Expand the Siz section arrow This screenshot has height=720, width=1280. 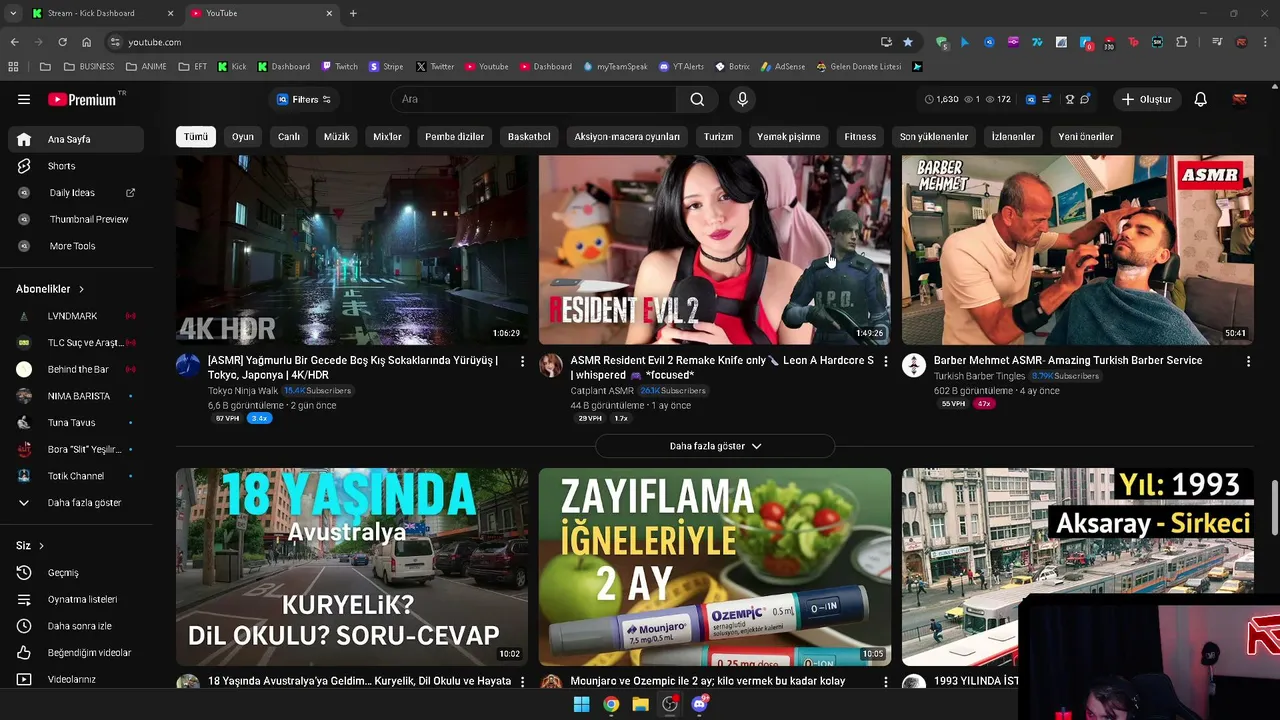tap(41, 546)
